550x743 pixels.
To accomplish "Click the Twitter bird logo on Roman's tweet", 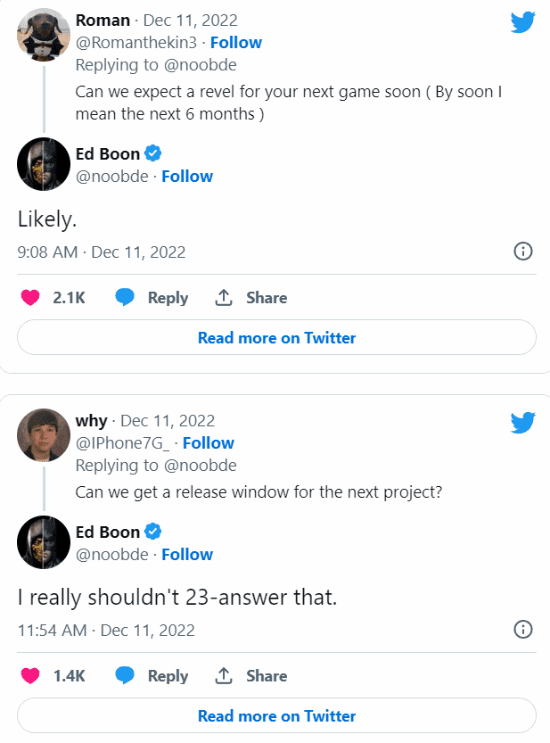I will click(523, 22).
